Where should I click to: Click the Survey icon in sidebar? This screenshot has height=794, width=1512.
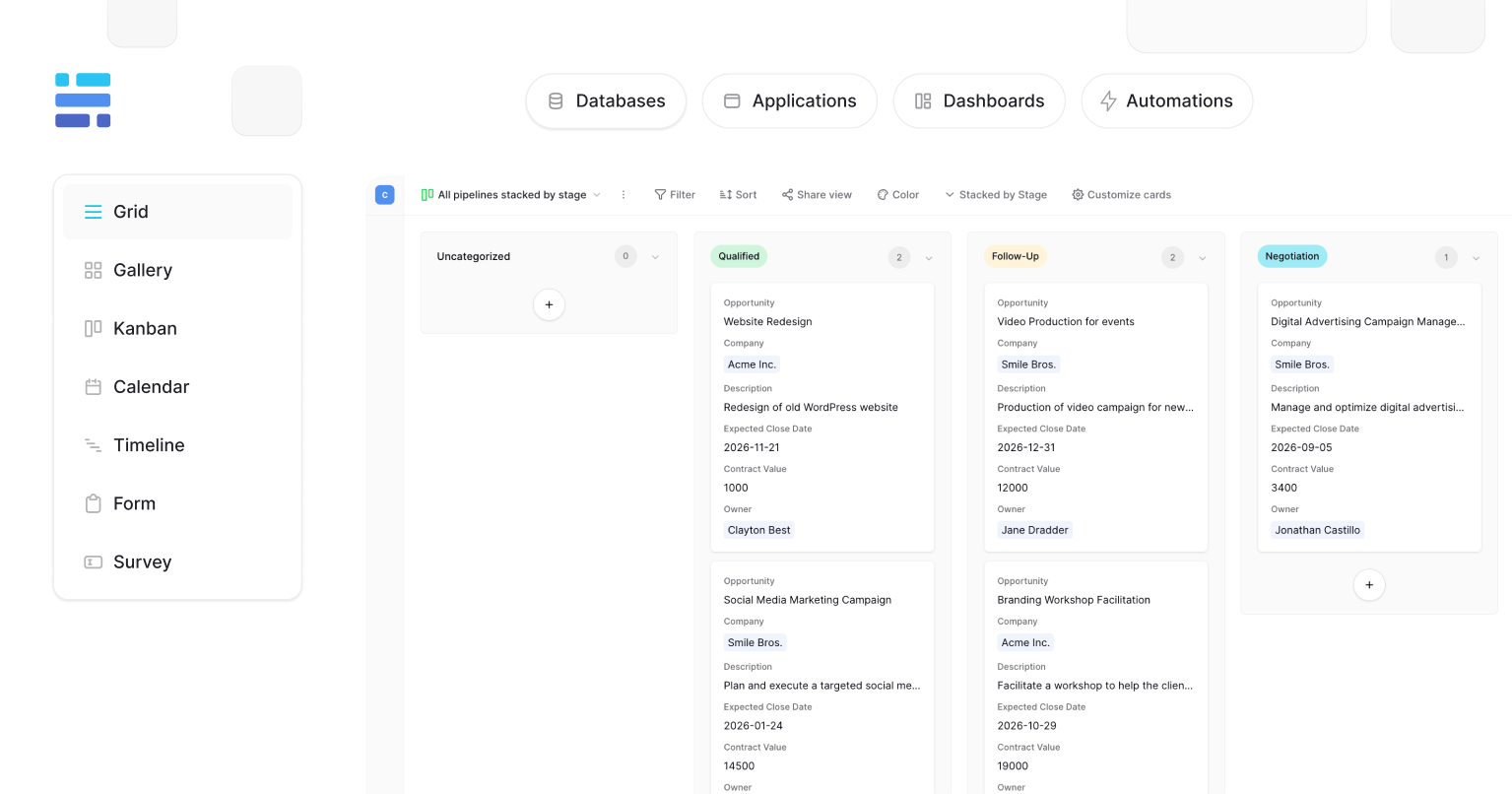[x=93, y=562]
